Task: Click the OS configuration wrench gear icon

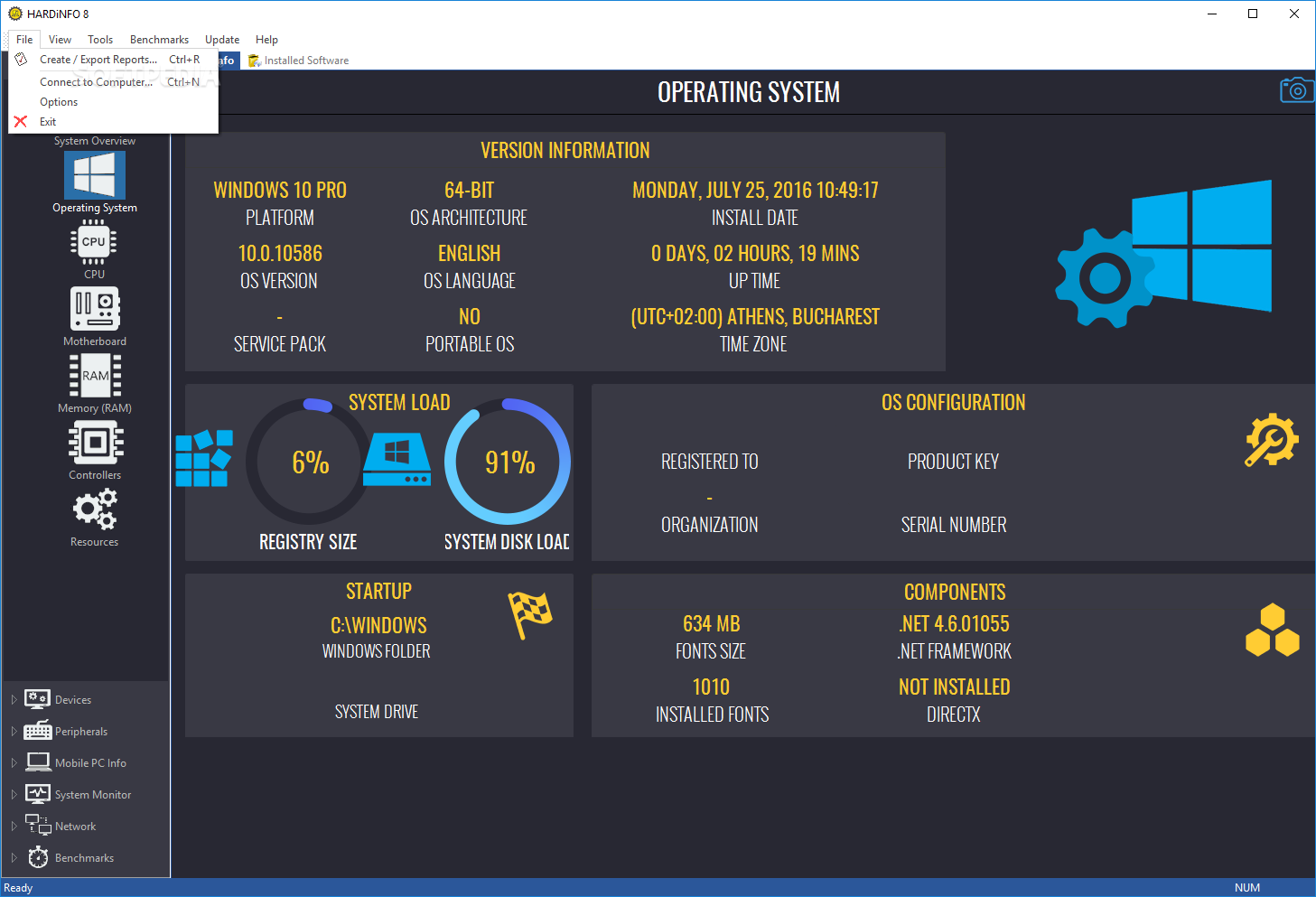Action: pos(1272,440)
